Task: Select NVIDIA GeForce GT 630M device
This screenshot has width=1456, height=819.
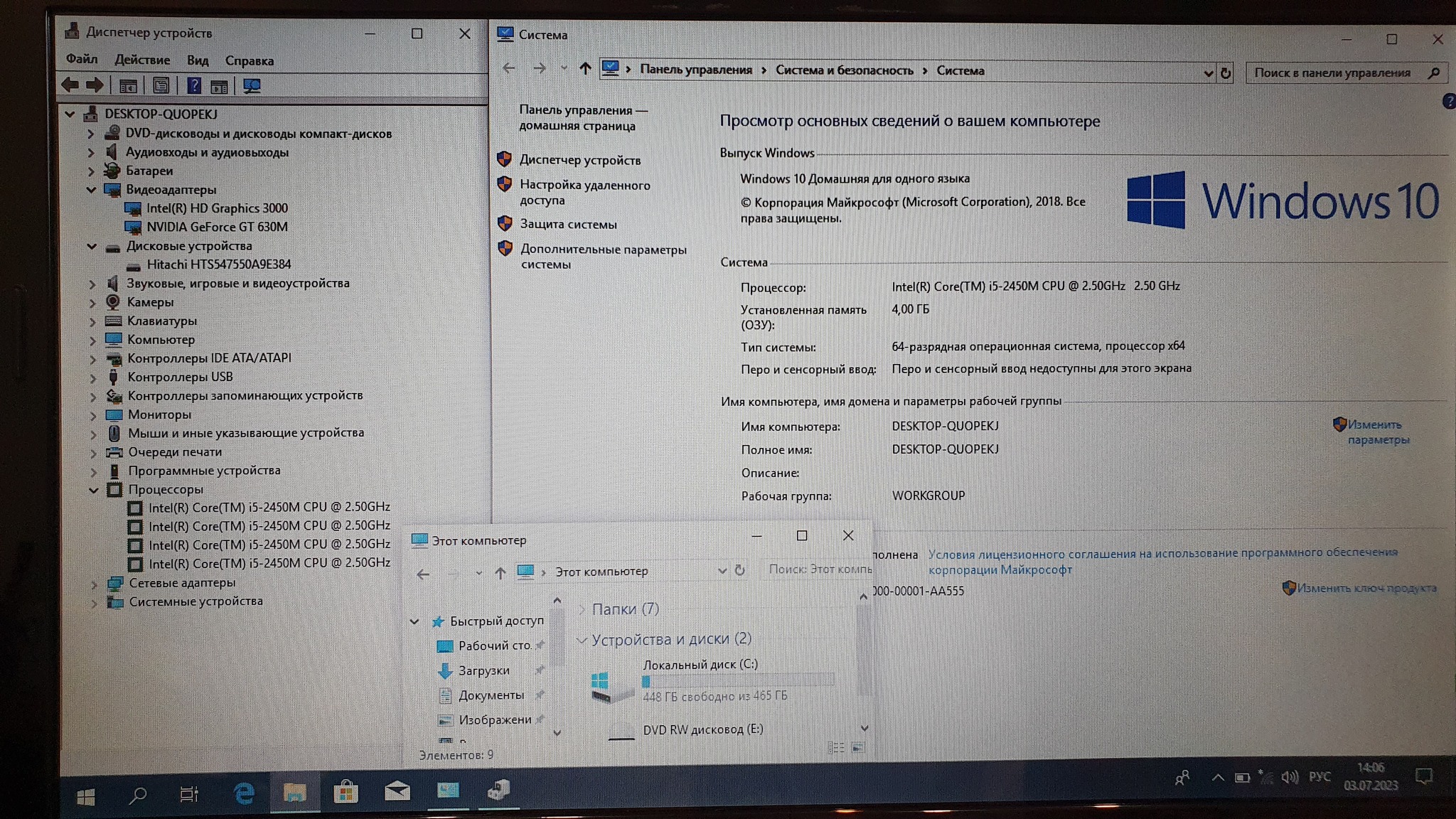Action: click(217, 227)
